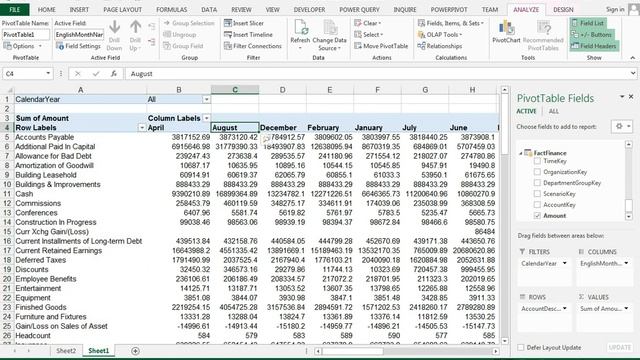The width and height of the screenshot is (640, 360).
Task: Click the UPDATE button
Action: (x=620, y=347)
